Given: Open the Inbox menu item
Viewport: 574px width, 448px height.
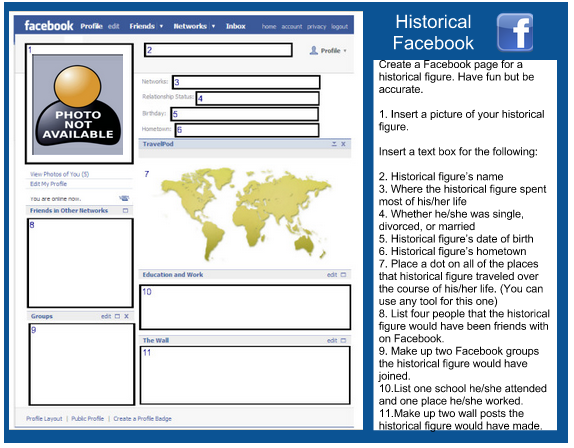Looking at the screenshot, I should [x=235, y=26].
